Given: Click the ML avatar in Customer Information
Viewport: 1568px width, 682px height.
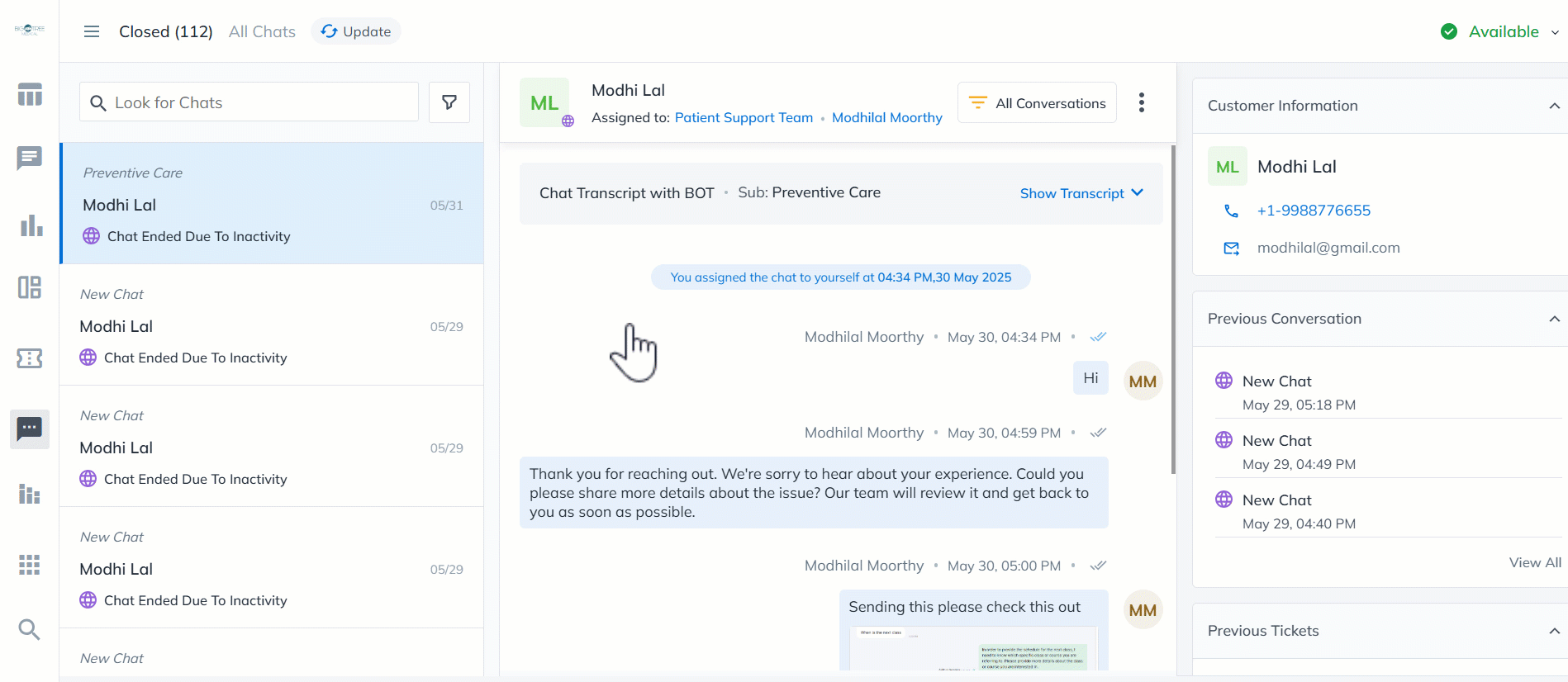Looking at the screenshot, I should pyautogui.click(x=1228, y=167).
